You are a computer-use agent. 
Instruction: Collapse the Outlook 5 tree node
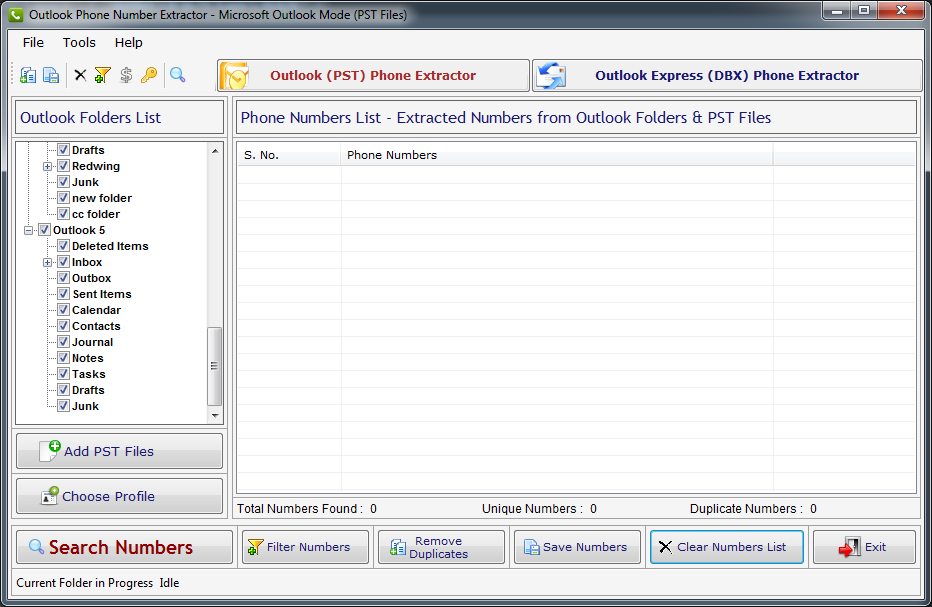pyautogui.click(x=29, y=230)
